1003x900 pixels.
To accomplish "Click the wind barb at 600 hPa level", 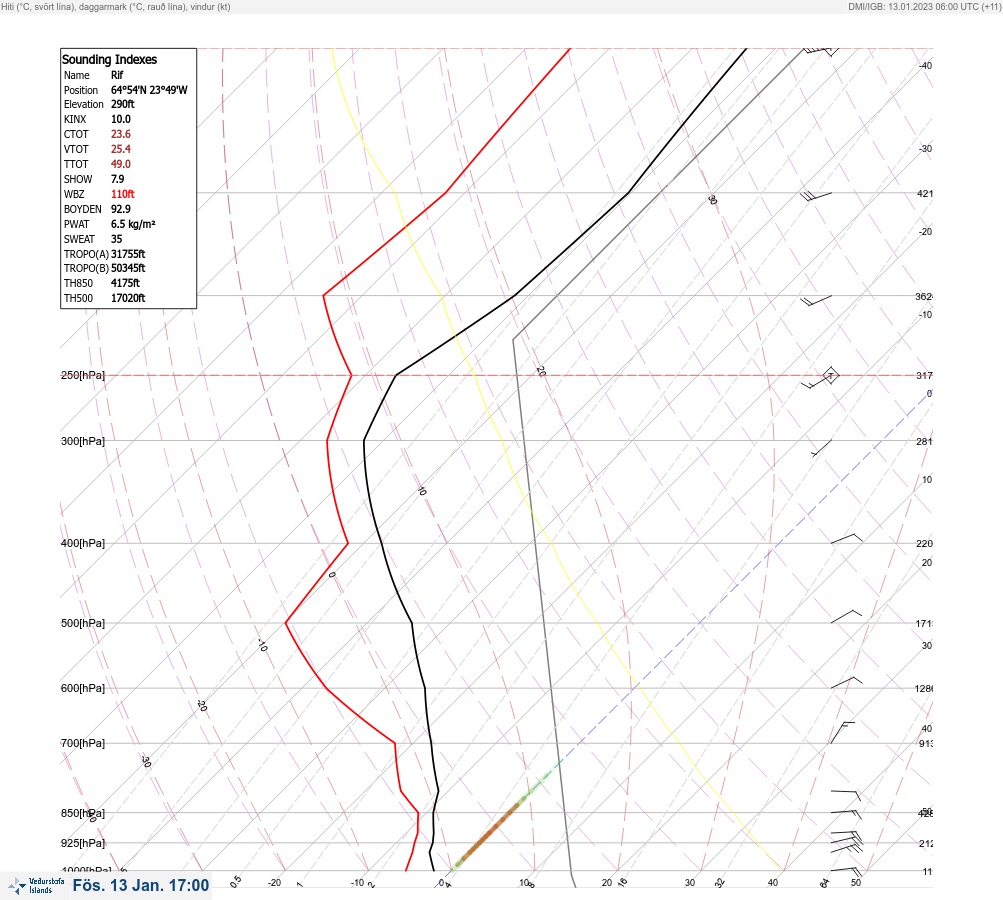I will [846, 683].
